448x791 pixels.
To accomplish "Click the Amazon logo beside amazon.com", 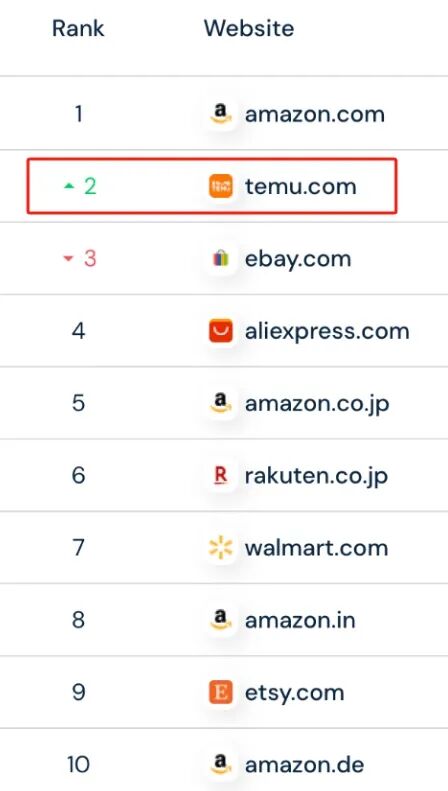I will [x=221, y=115].
